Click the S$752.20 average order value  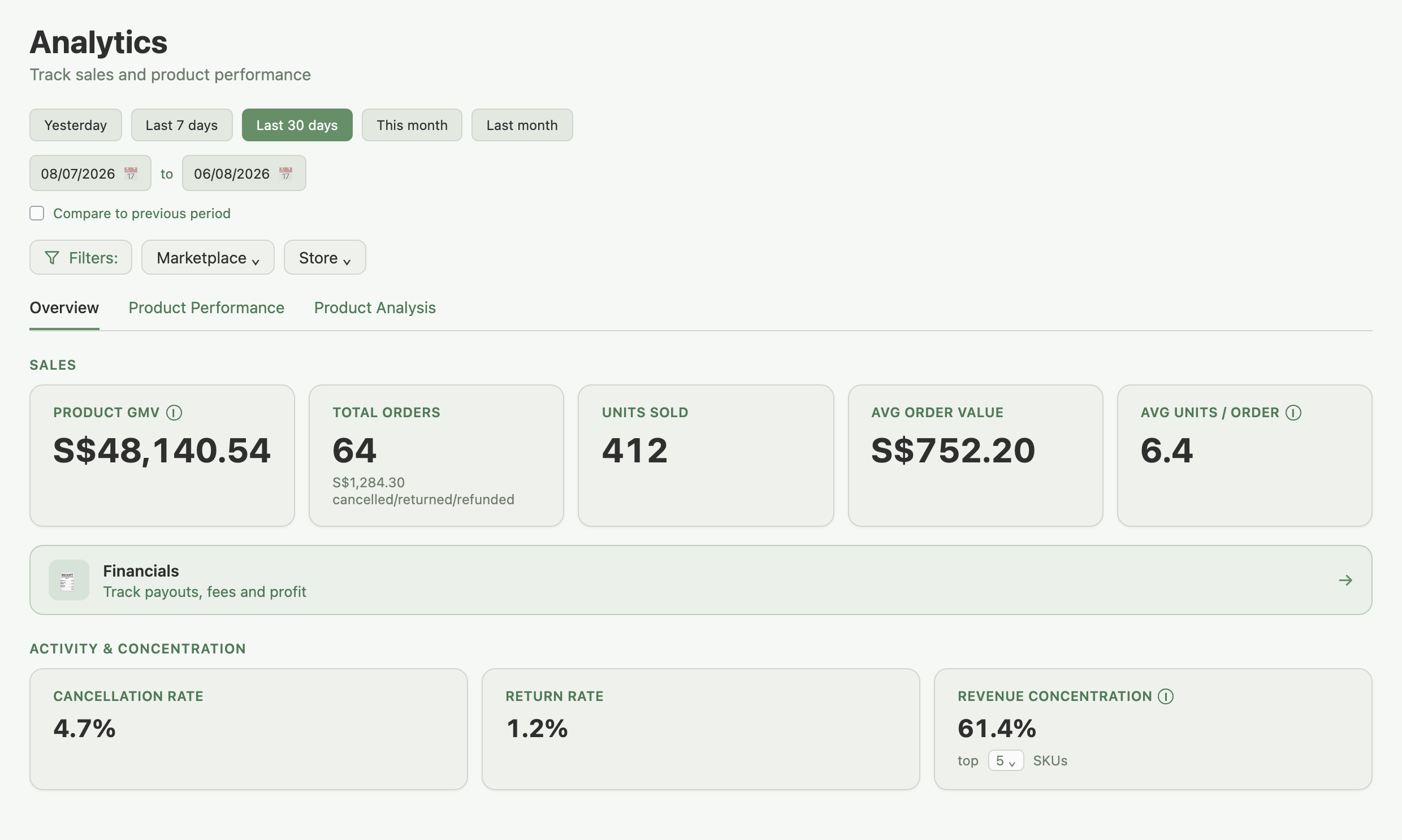(x=953, y=451)
